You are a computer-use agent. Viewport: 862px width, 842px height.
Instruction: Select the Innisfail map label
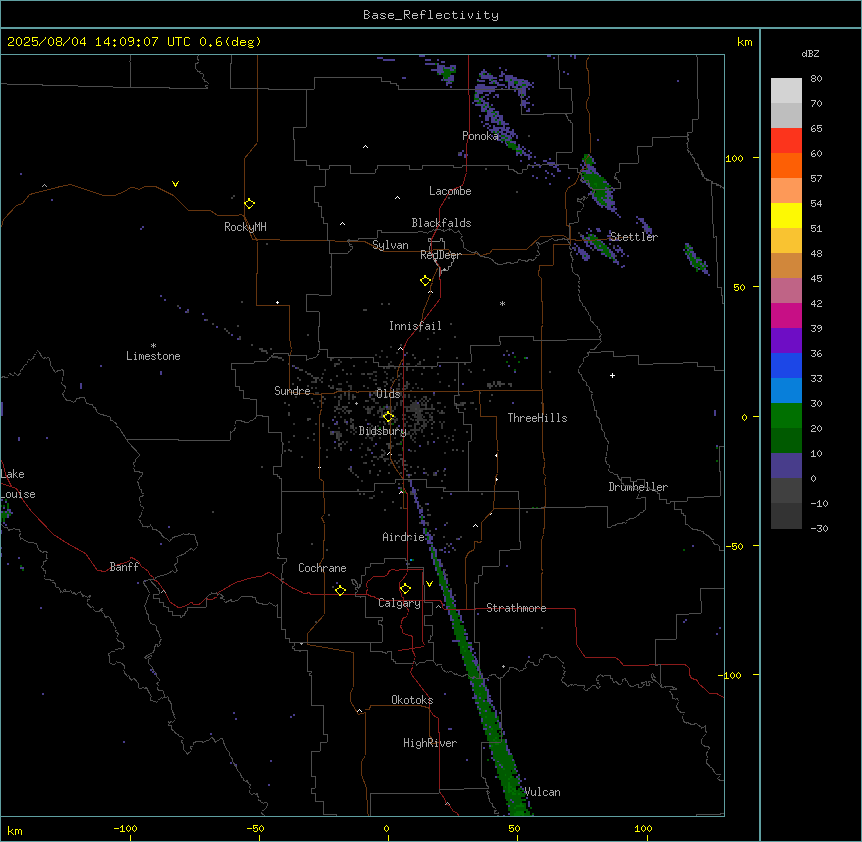(415, 326)
